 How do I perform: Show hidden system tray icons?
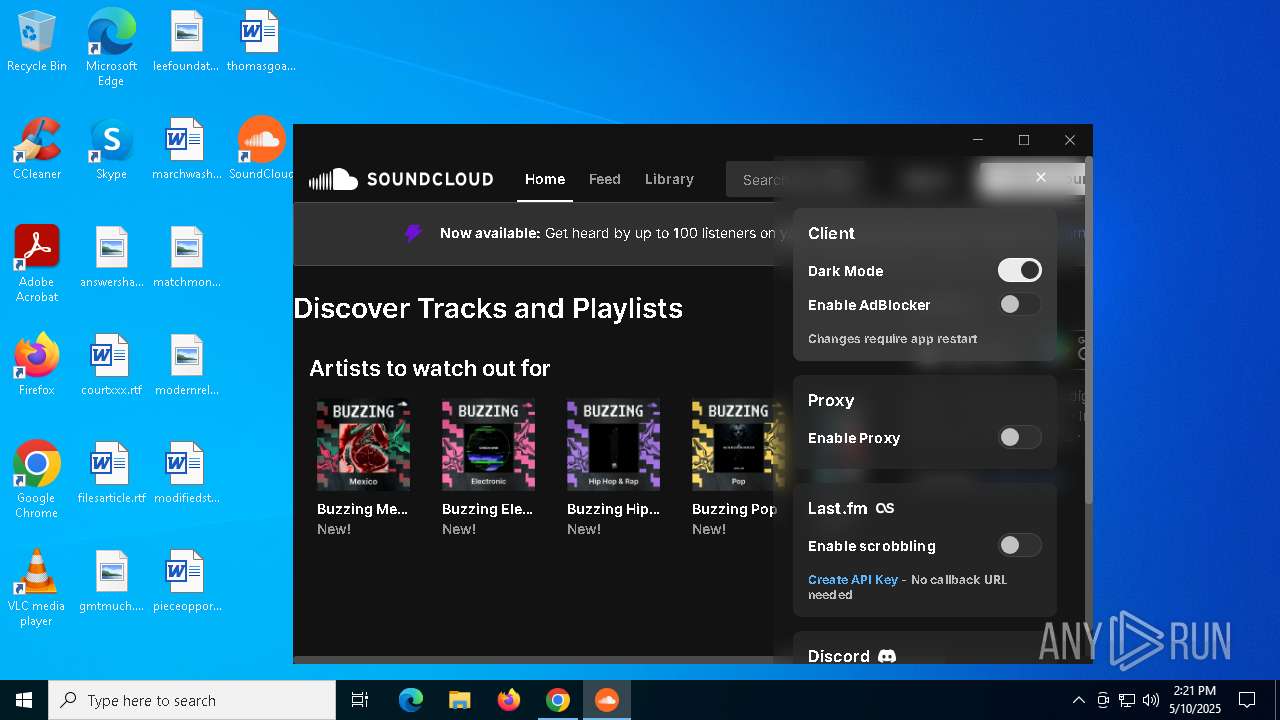pyautogui.click(x=1078, y=700)
